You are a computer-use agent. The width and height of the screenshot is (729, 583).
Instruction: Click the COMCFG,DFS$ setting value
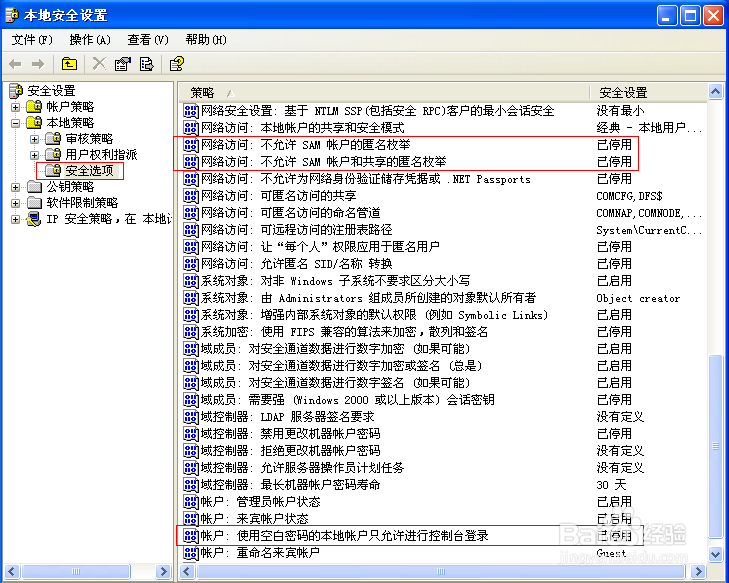629,196
